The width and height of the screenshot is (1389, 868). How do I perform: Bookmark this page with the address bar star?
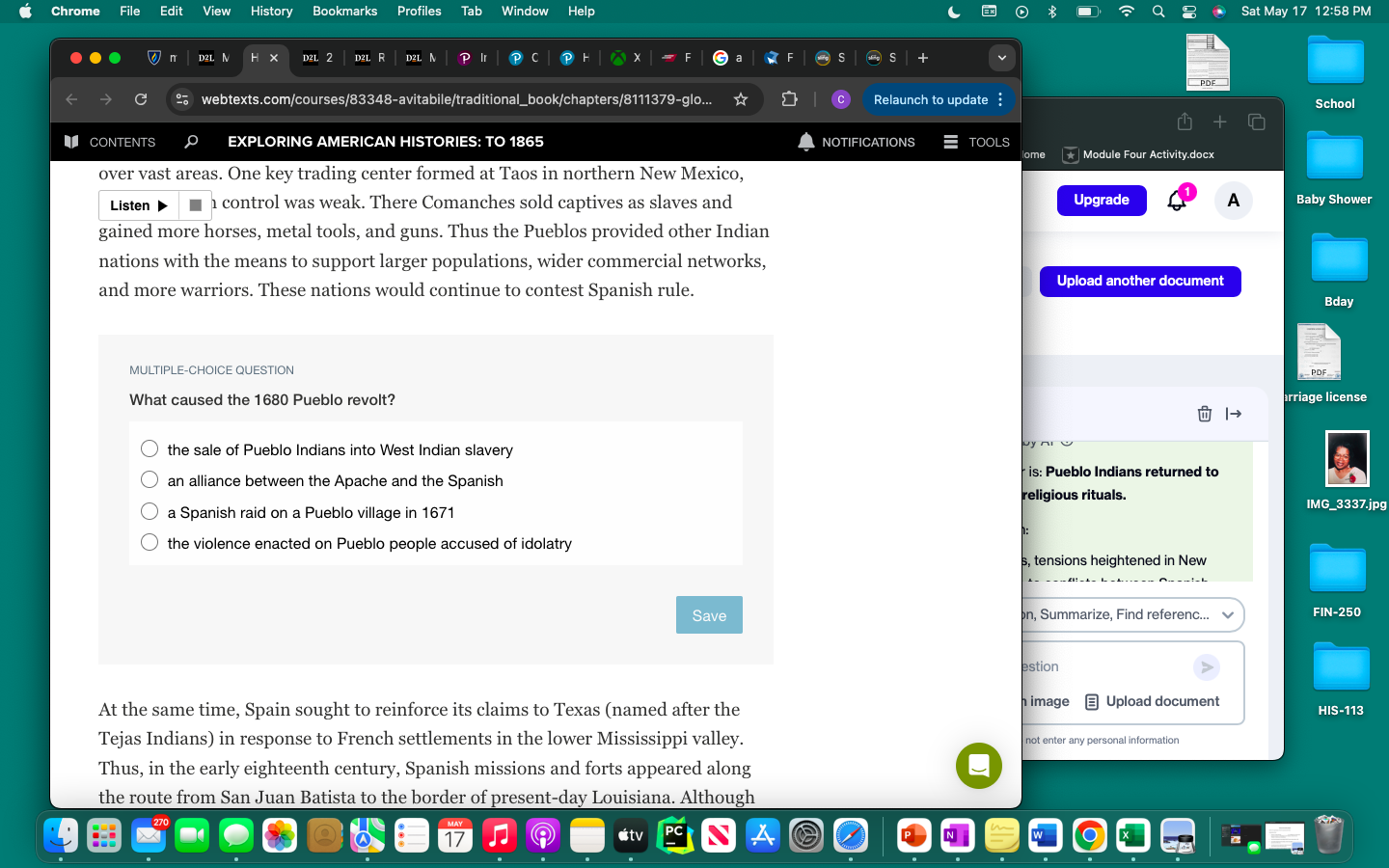coord(740,98)
